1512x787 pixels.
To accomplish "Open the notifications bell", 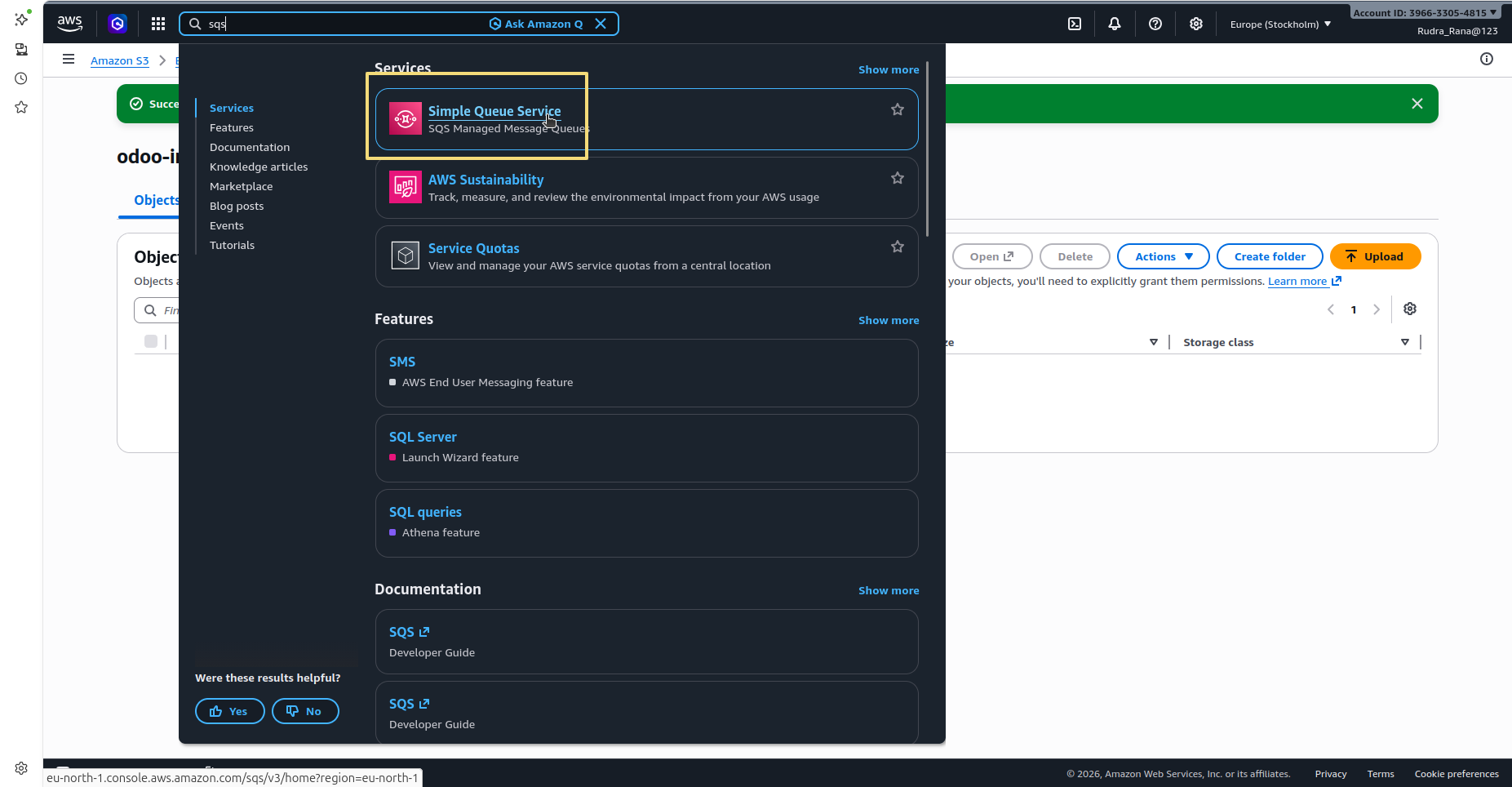I will (x=1115, y=24).
